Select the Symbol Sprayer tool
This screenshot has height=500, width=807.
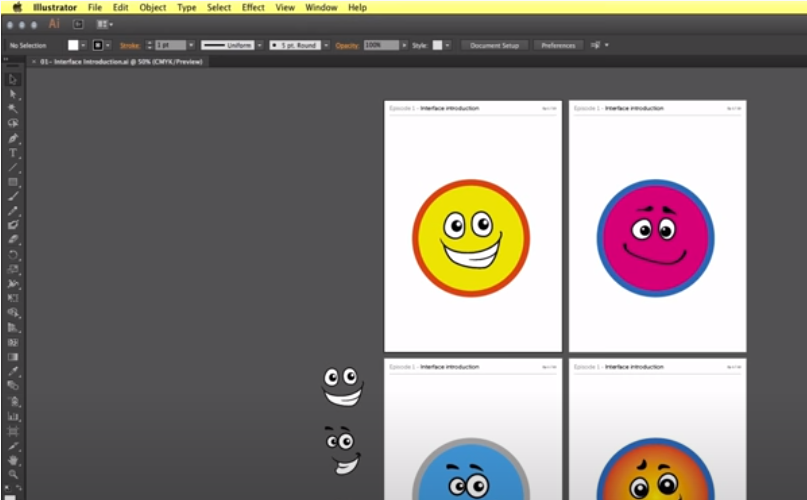[13, 401]
